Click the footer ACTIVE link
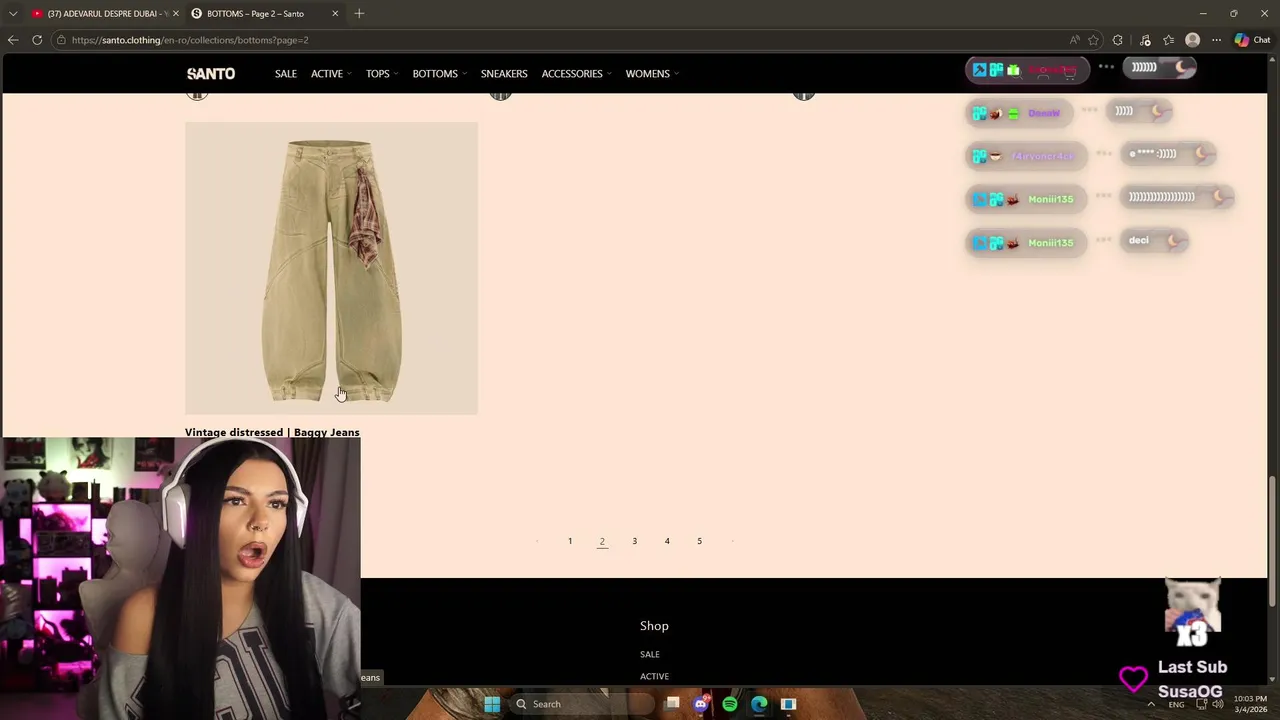The image size is (1280, 720). (x=654, y=676)
